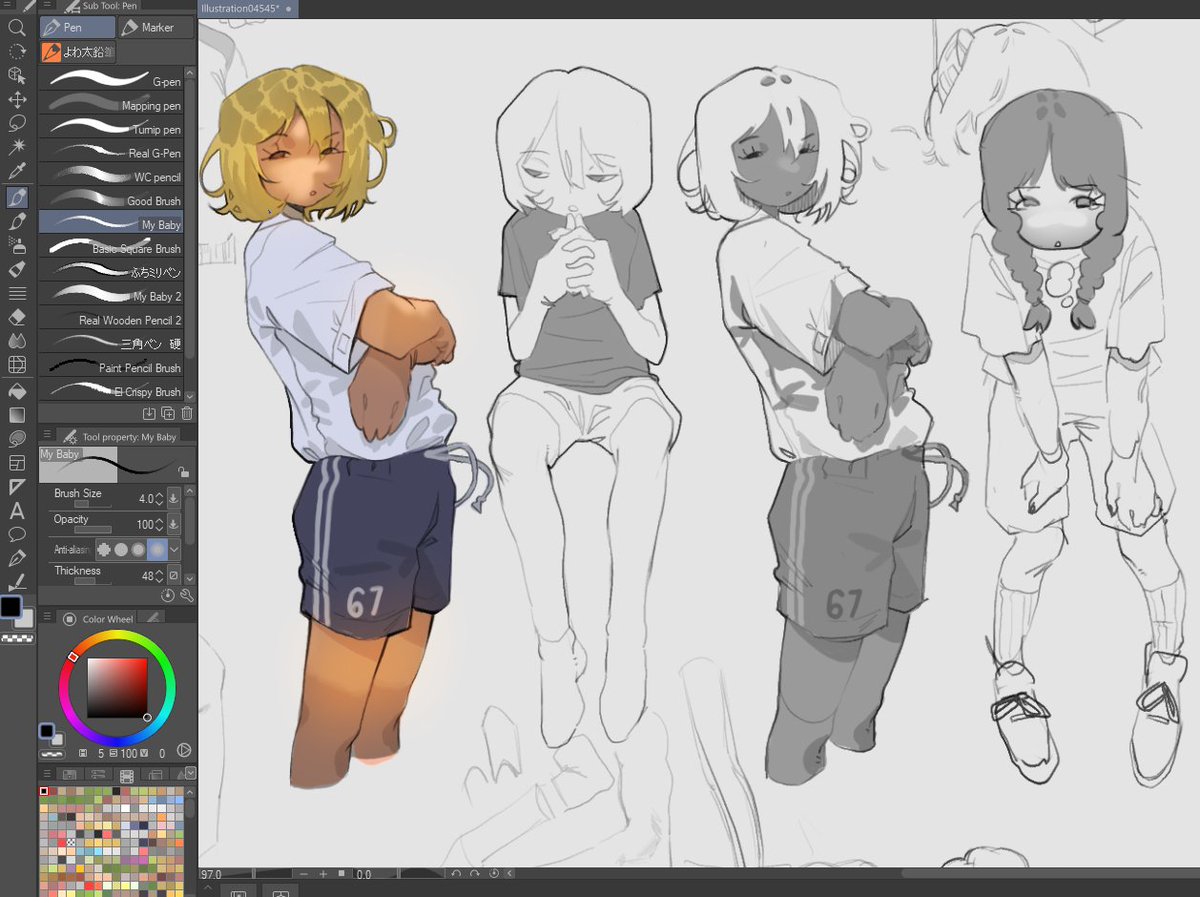This screenshot has height=897, width=1200.
Task: Zoom out with minus button
Action: (x=304, y=874)
